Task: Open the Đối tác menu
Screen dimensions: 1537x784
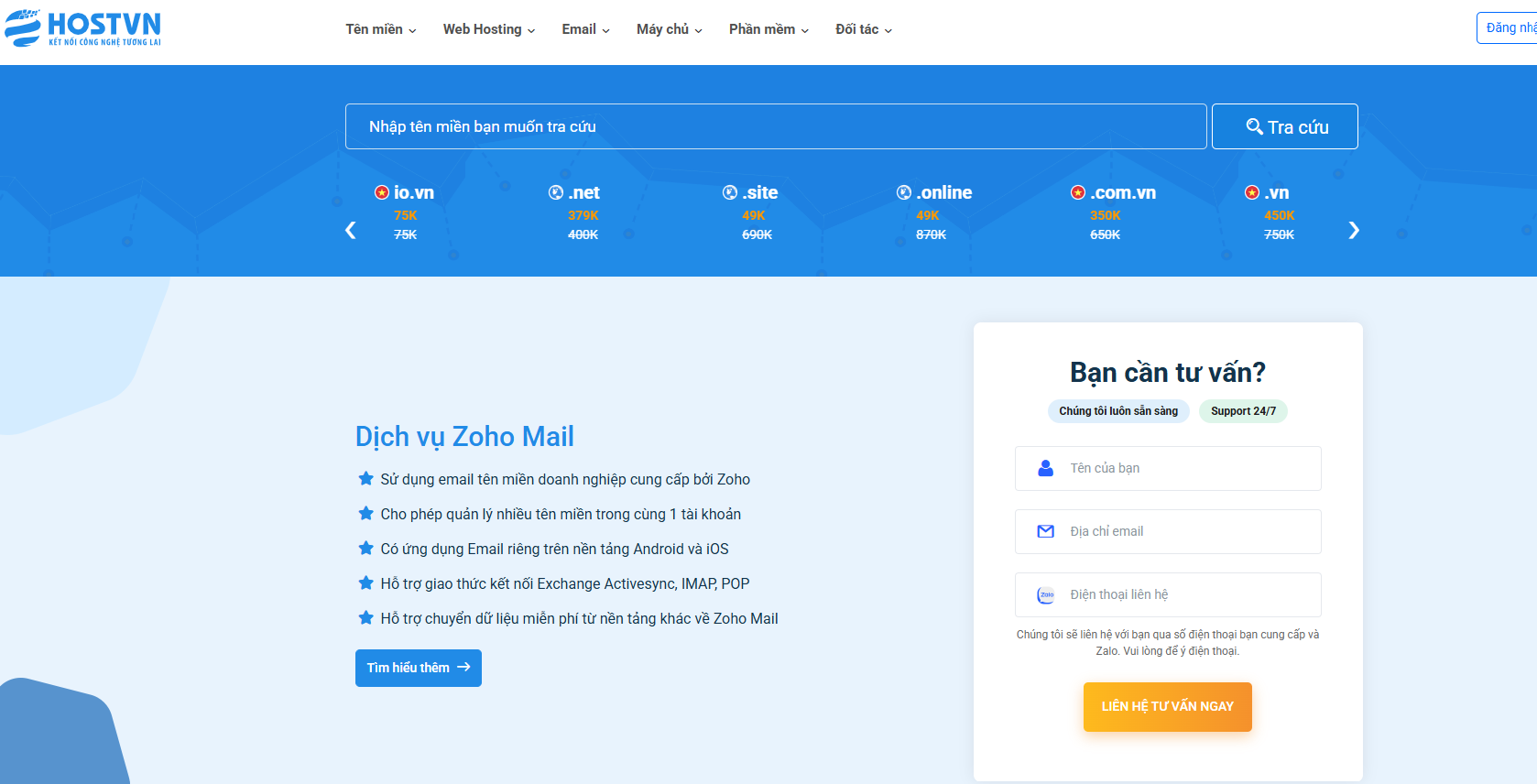Action: 864,29
